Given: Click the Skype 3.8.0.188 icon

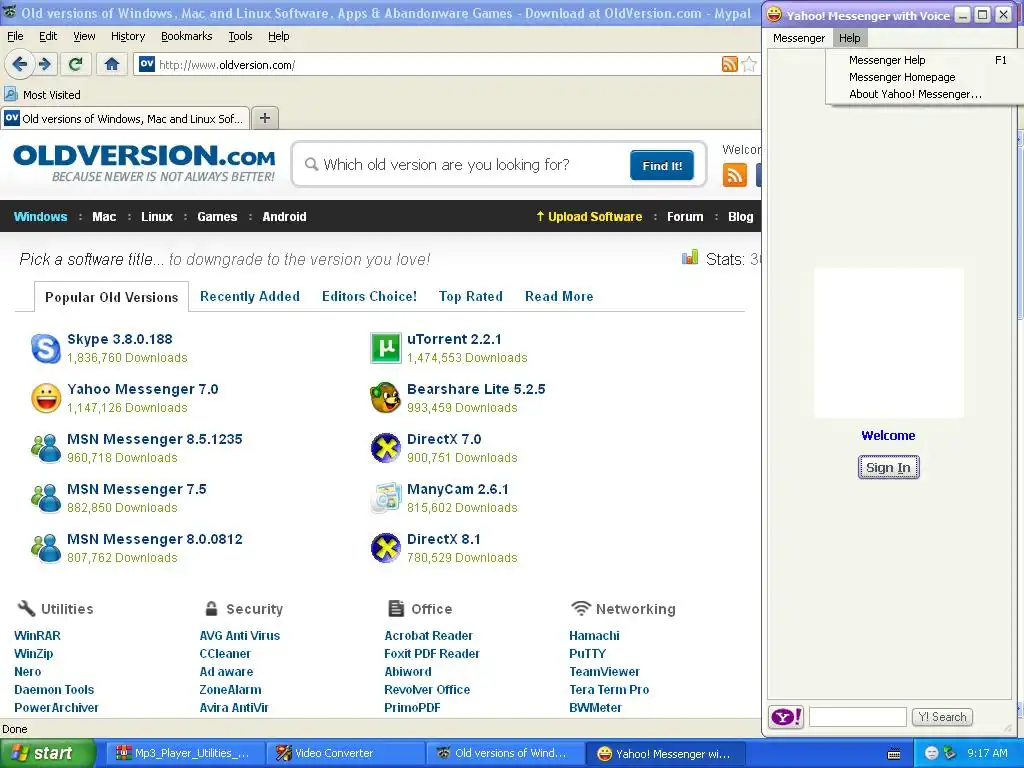Looking at the screenshot, I should [46, 348].
